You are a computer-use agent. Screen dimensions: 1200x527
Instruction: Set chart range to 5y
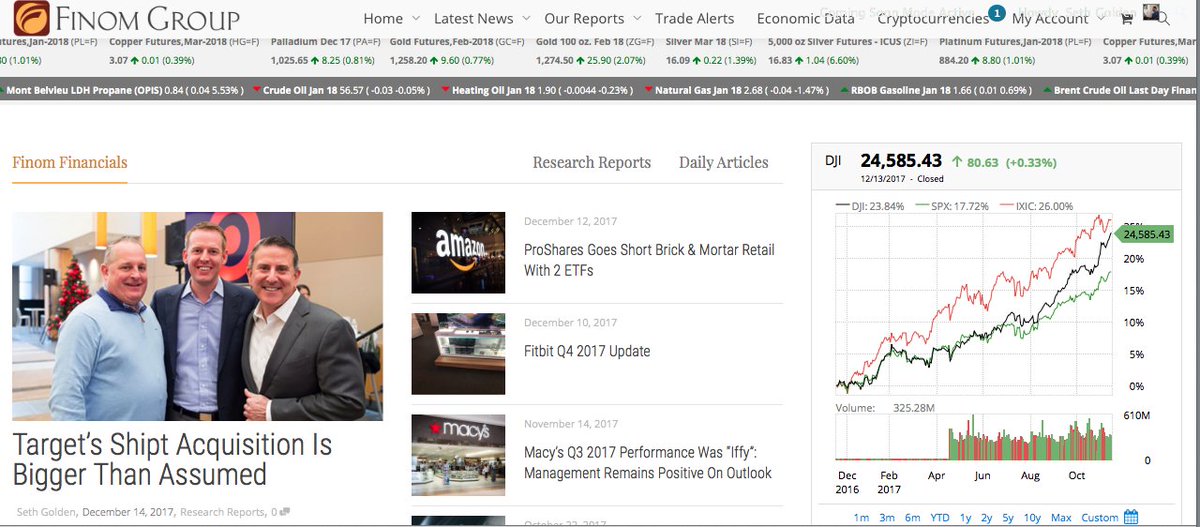tap(1009, 518)
